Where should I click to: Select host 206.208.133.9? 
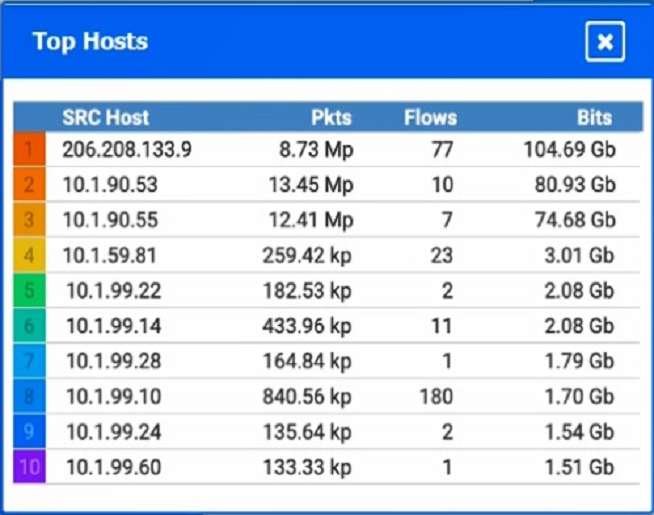[127, 150]
